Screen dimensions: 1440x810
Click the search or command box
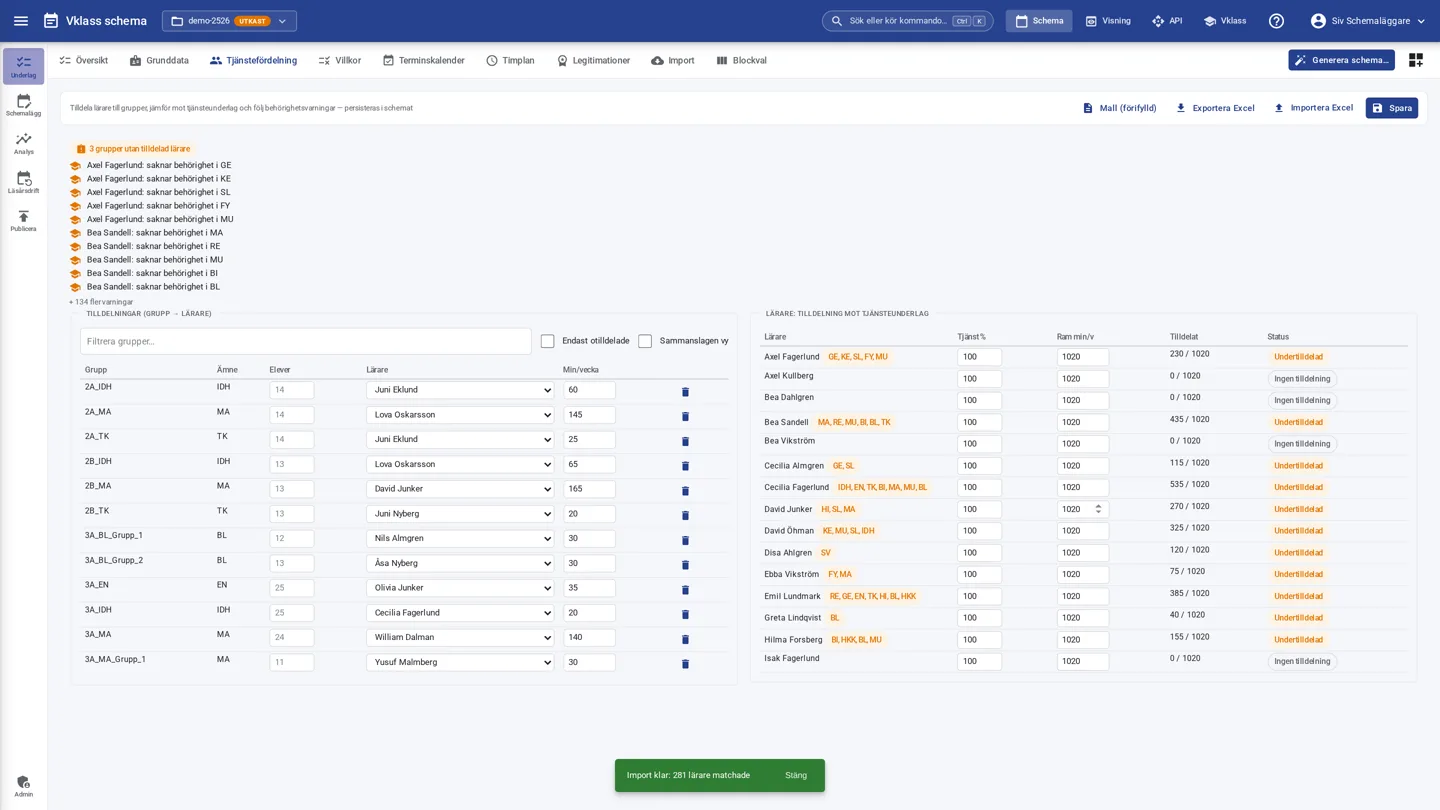pos(907,21)
